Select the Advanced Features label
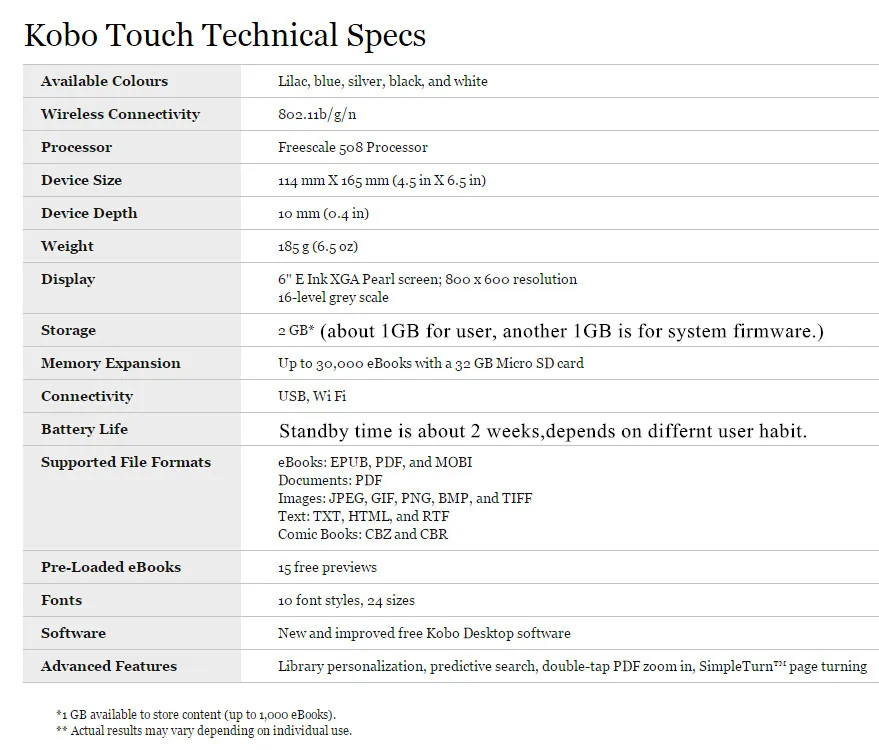This screenshot has height=750, width=879. (109, 666)
